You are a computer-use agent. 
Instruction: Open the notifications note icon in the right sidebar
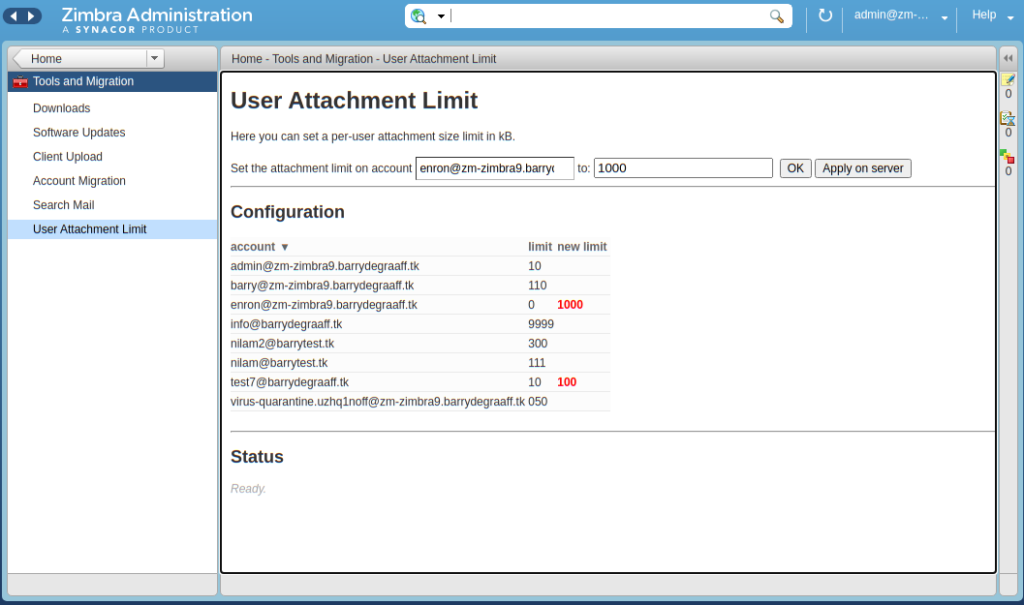tap(1010, 78)
